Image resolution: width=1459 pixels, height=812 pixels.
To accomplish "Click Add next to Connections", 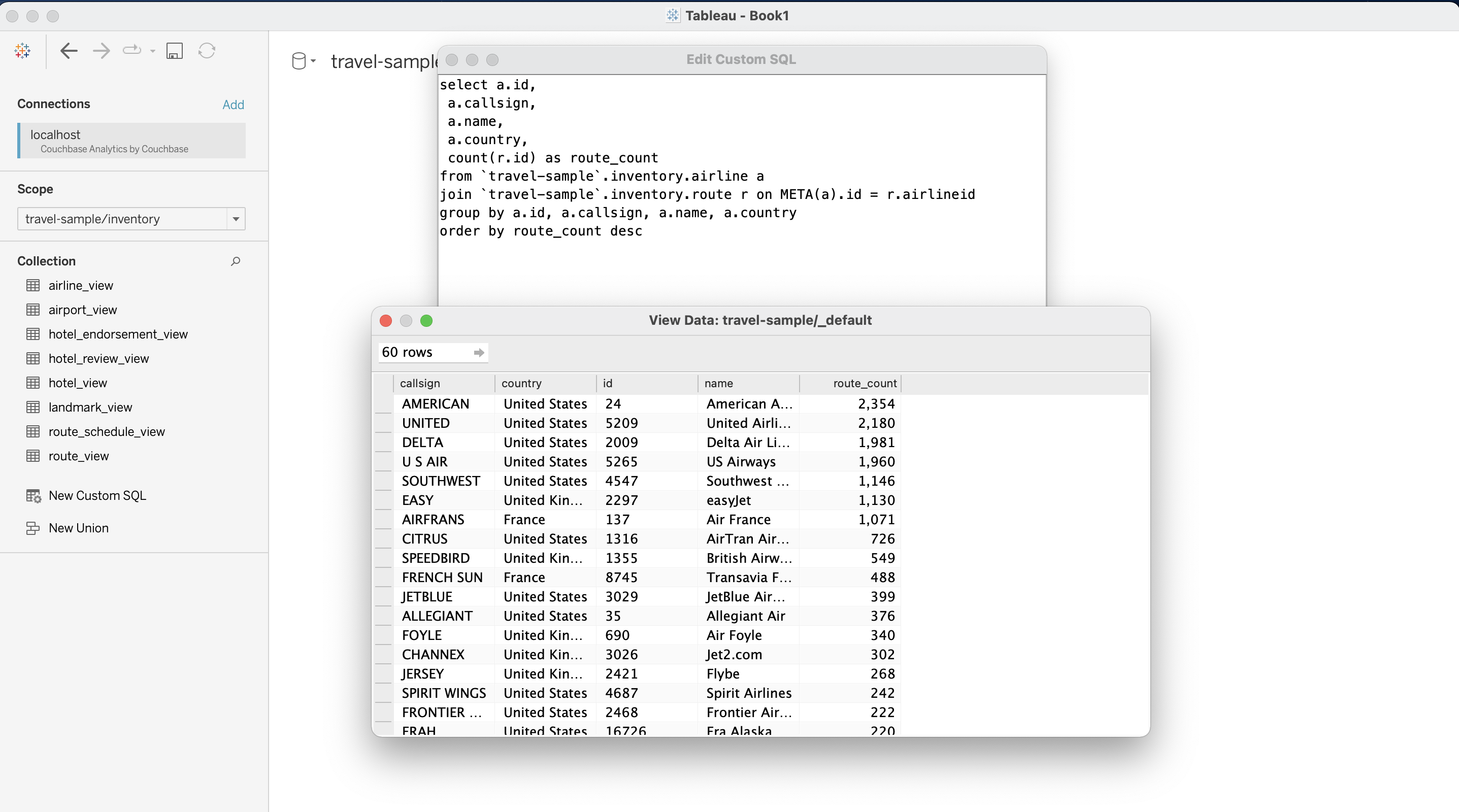I will 234,104.
